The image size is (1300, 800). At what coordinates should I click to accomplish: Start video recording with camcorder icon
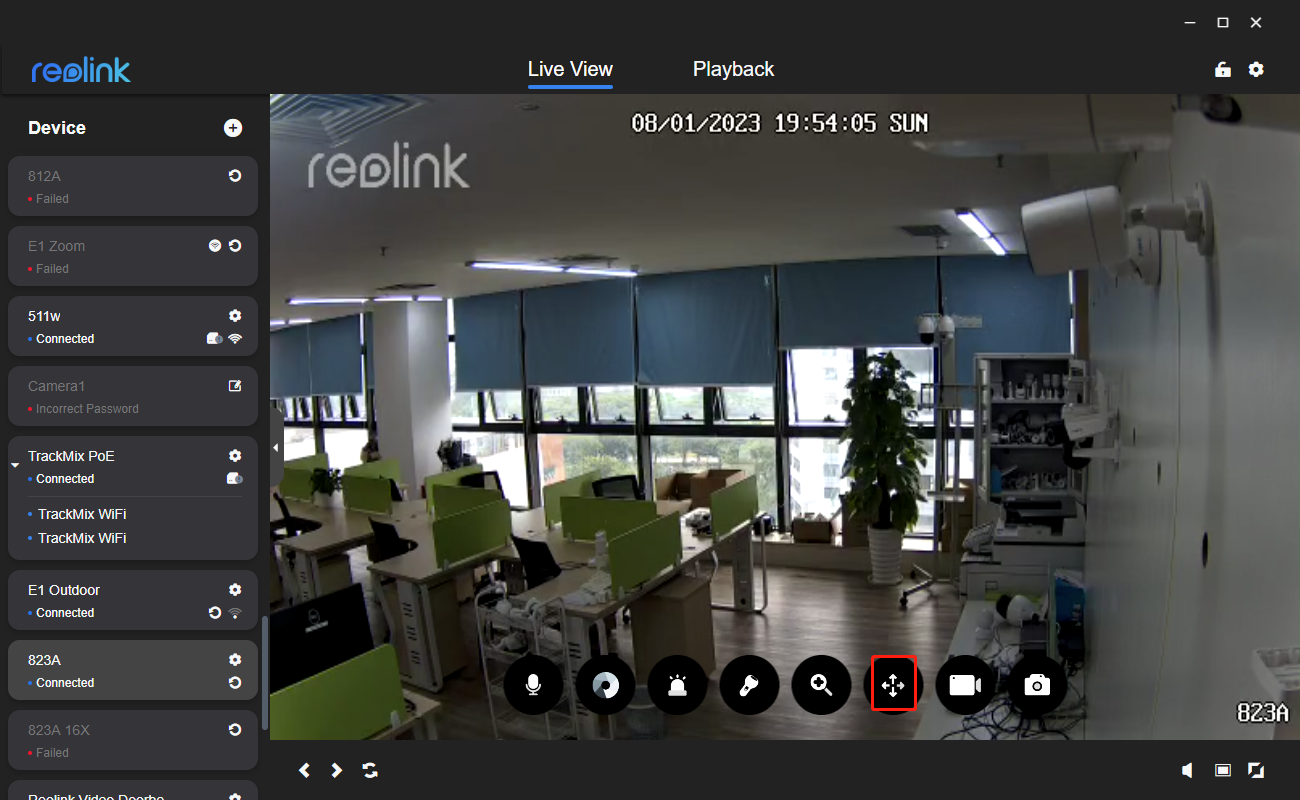(965, 685)
